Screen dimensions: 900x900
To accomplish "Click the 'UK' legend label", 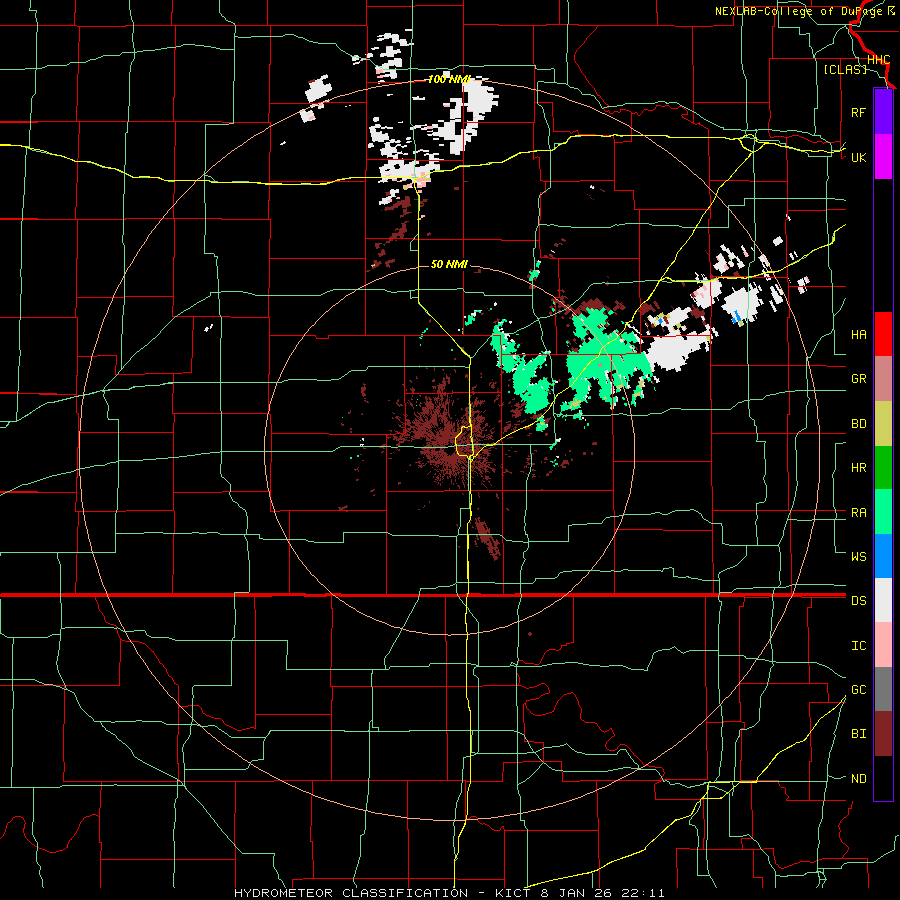I will [x=858, y=158].
